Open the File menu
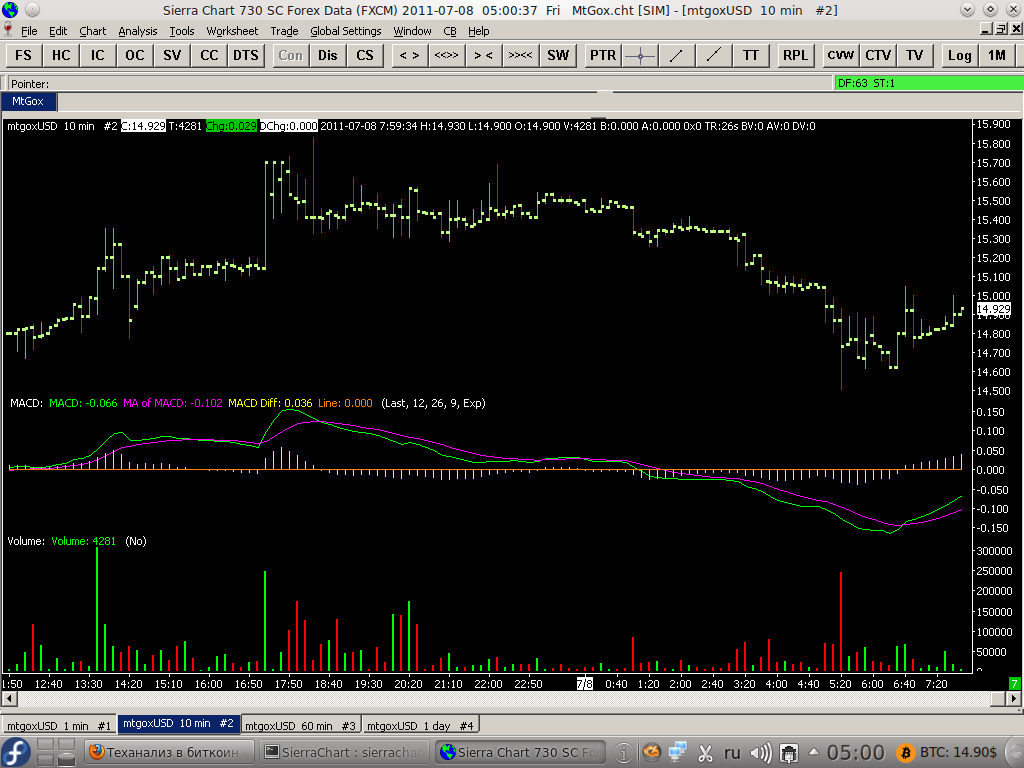 [x=29, y=31]
